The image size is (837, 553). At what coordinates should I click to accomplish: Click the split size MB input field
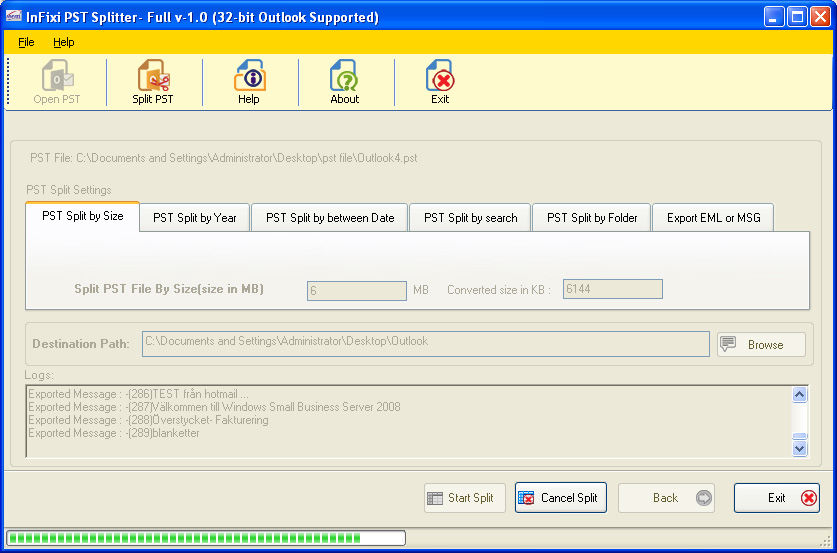coord(357,291)
